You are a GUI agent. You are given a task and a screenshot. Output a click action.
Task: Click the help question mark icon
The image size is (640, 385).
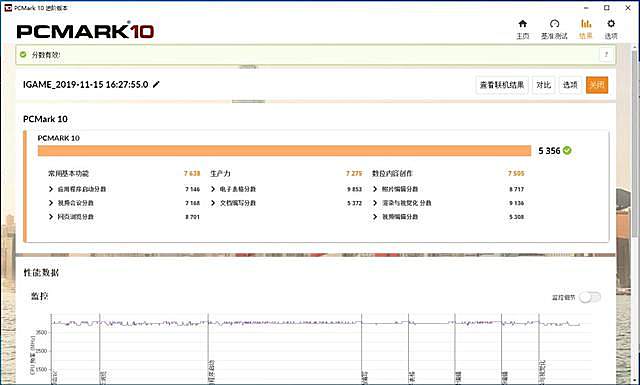pyautogui.click(x=606, y=55)
